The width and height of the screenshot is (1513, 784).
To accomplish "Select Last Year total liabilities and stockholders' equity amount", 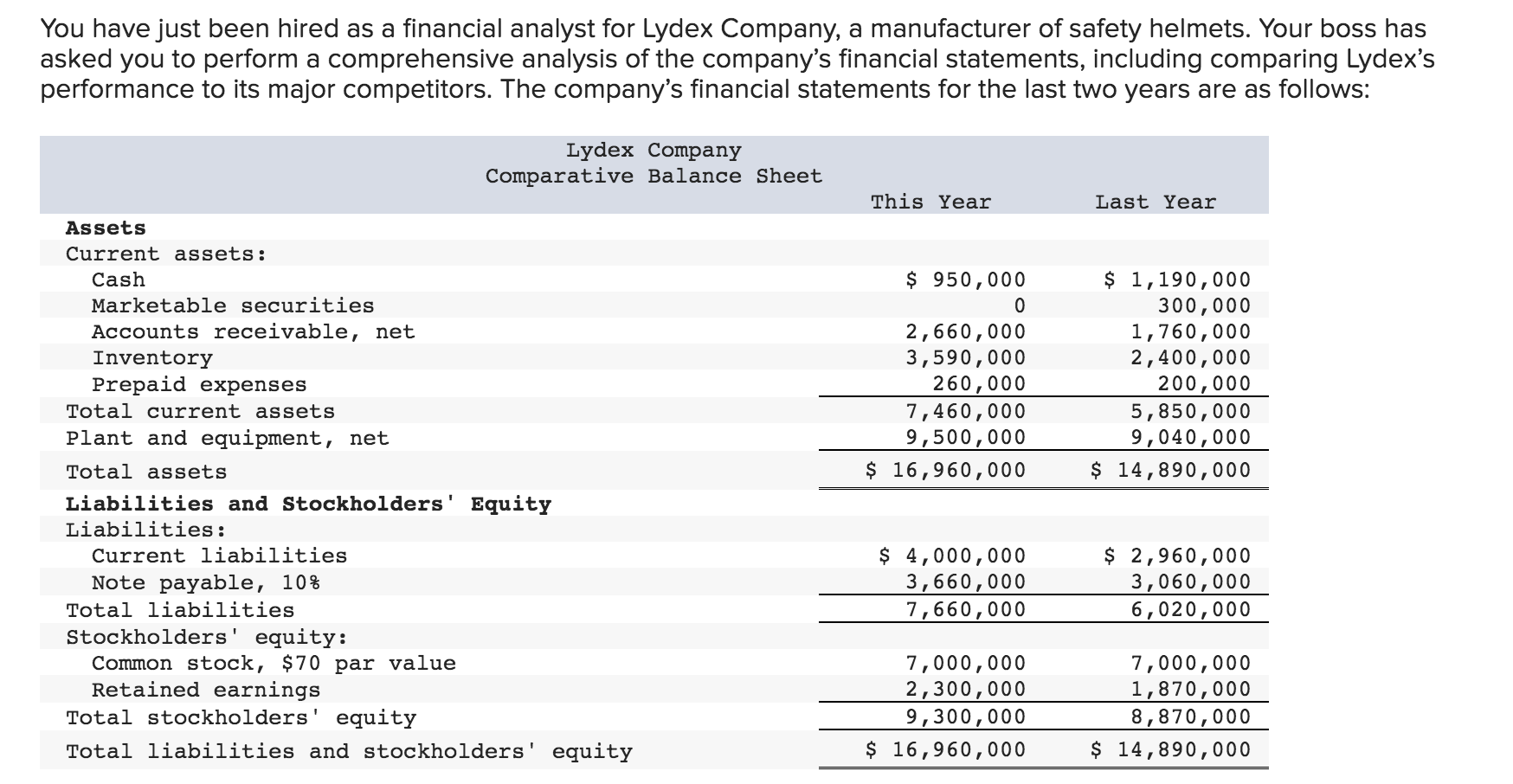I will coord(1171,750).
